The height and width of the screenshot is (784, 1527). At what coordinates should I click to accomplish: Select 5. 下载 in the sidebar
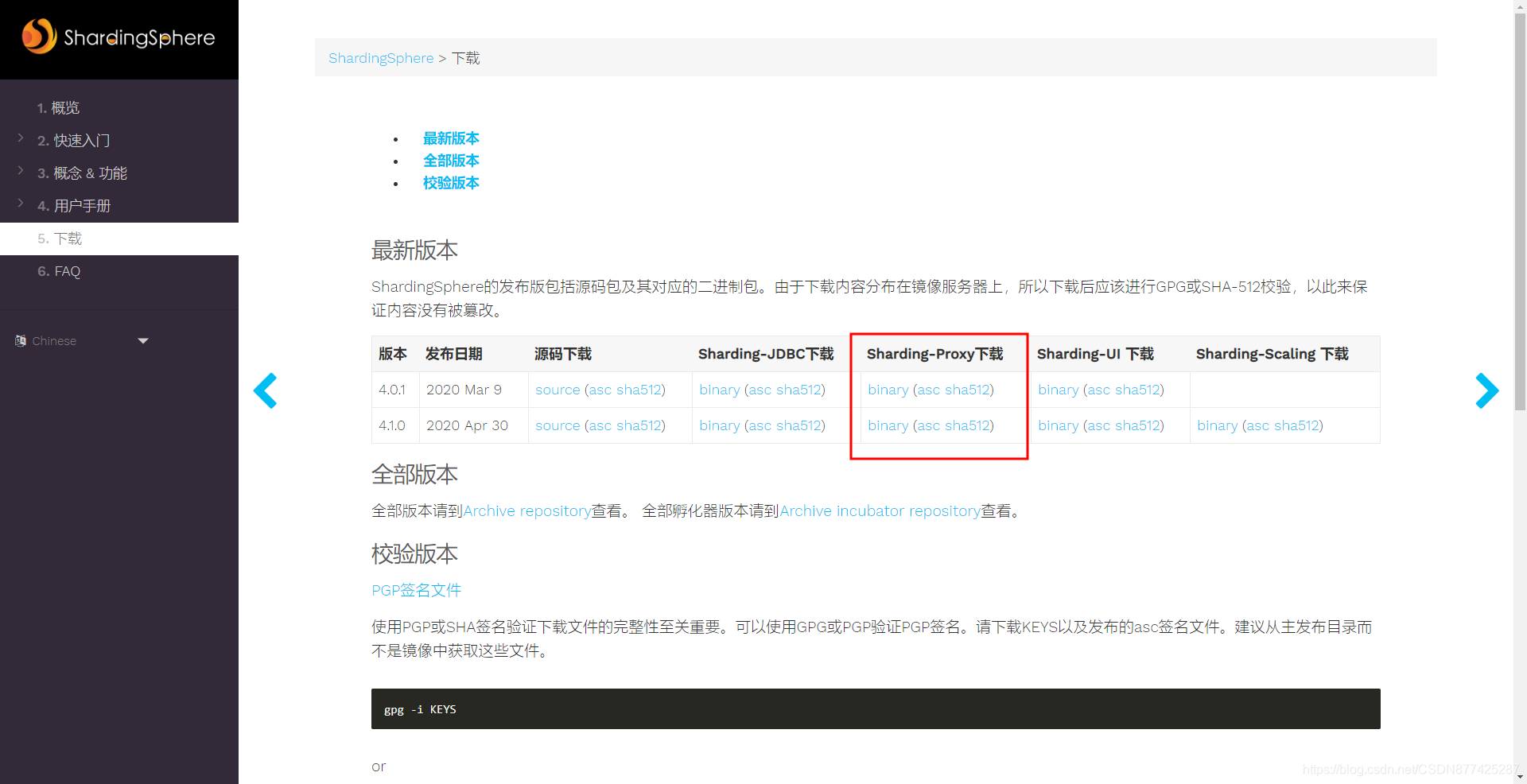119,239
